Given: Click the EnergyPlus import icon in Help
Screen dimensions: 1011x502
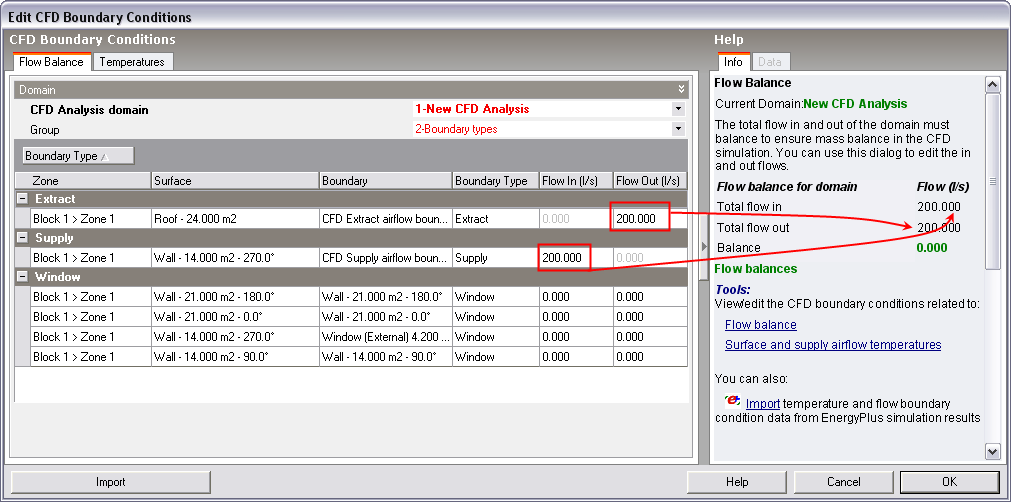Looking at the screenshot, I should click(x=734, y=402).
